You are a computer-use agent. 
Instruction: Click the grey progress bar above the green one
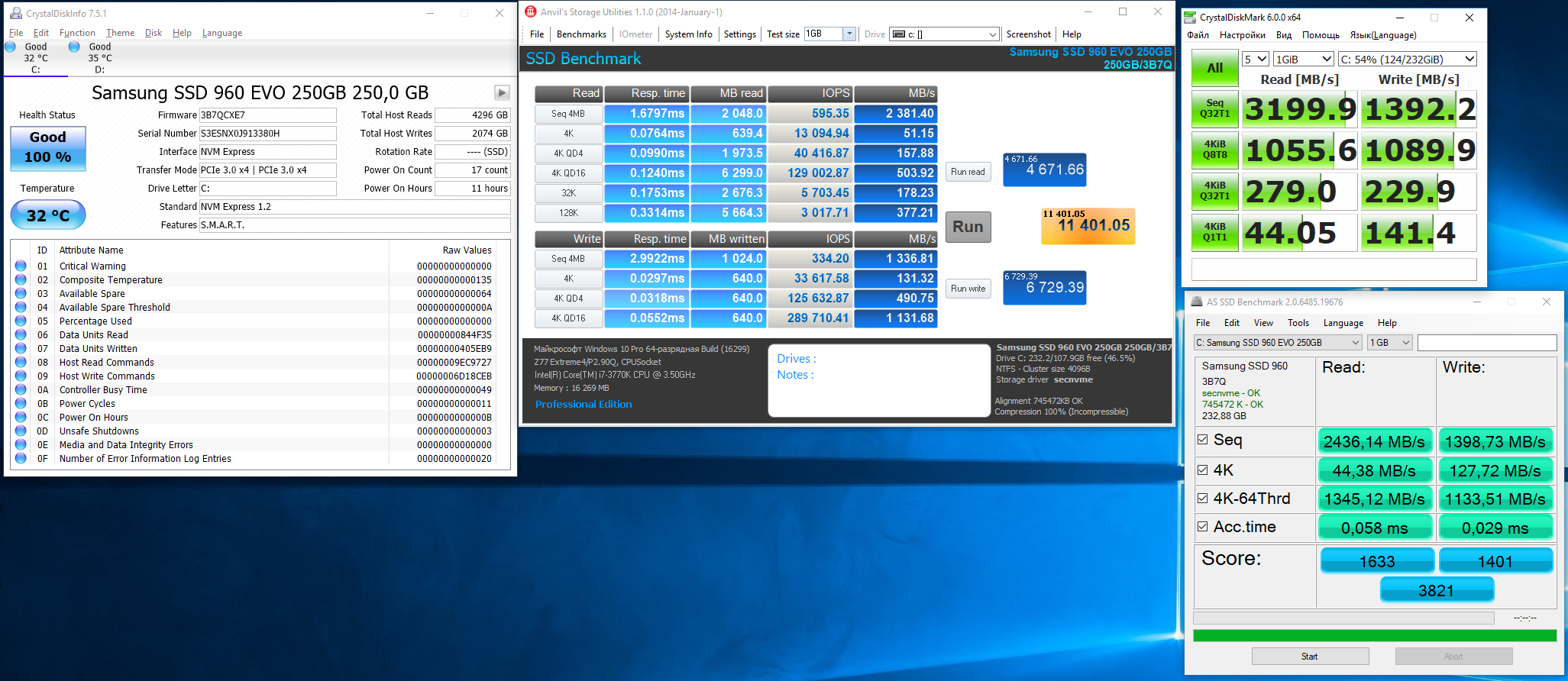(1343, 618)
